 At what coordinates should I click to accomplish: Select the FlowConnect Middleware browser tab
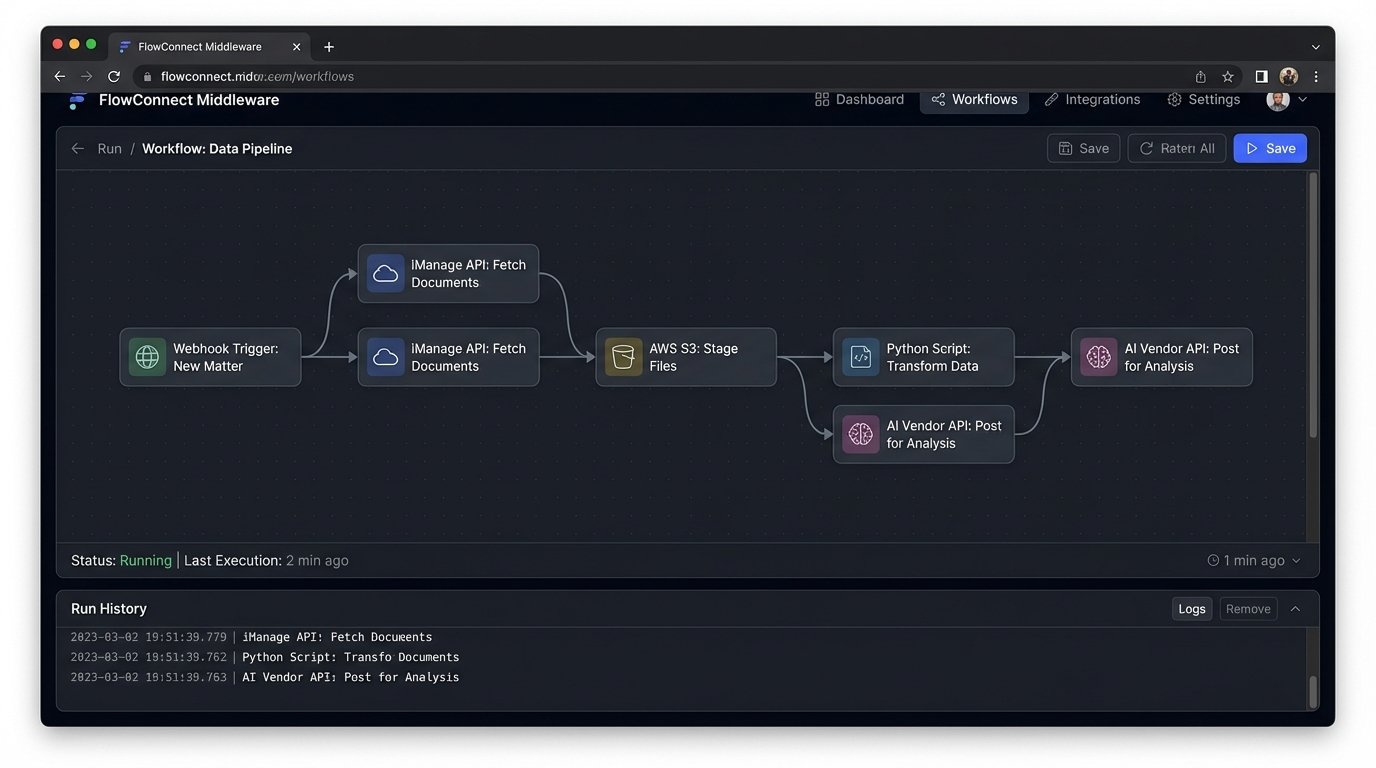click(200, 46)
